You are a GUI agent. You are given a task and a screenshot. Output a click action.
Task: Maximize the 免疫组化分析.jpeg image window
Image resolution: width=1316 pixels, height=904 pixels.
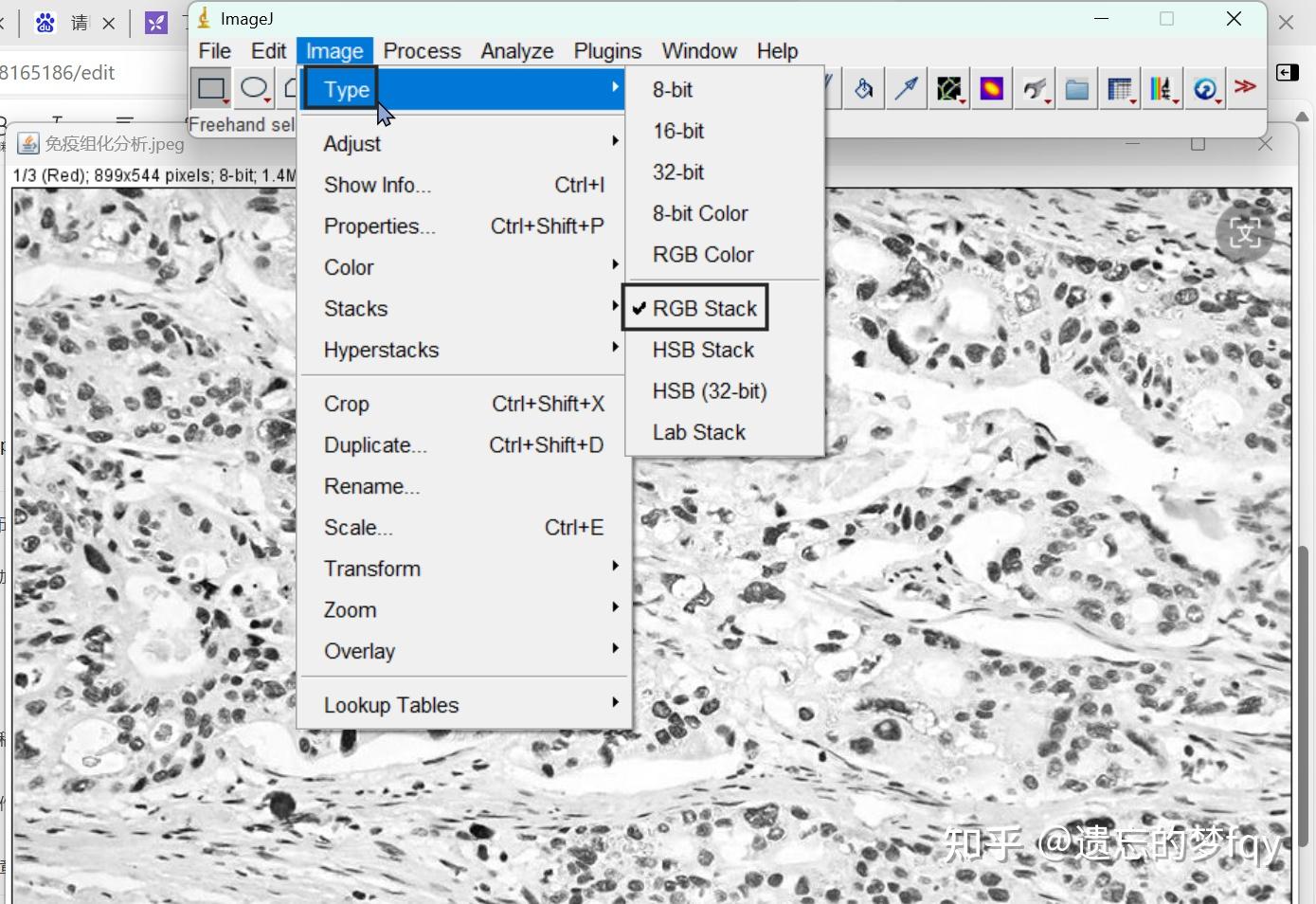(x=1198, y=144)
